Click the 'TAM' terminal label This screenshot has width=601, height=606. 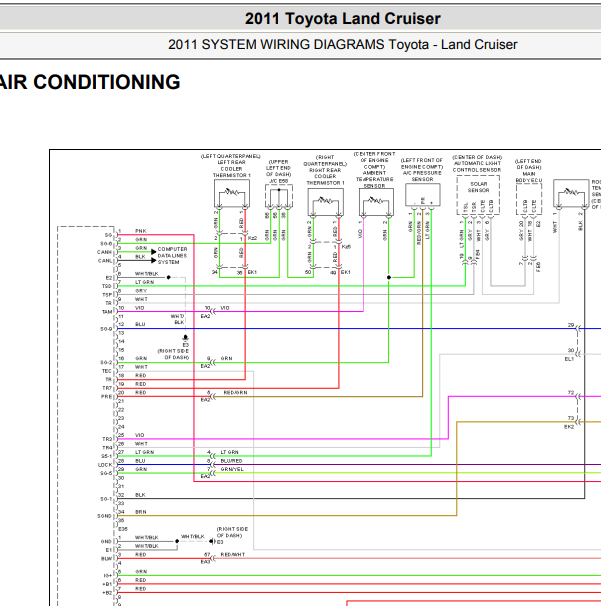pos(107,312)
